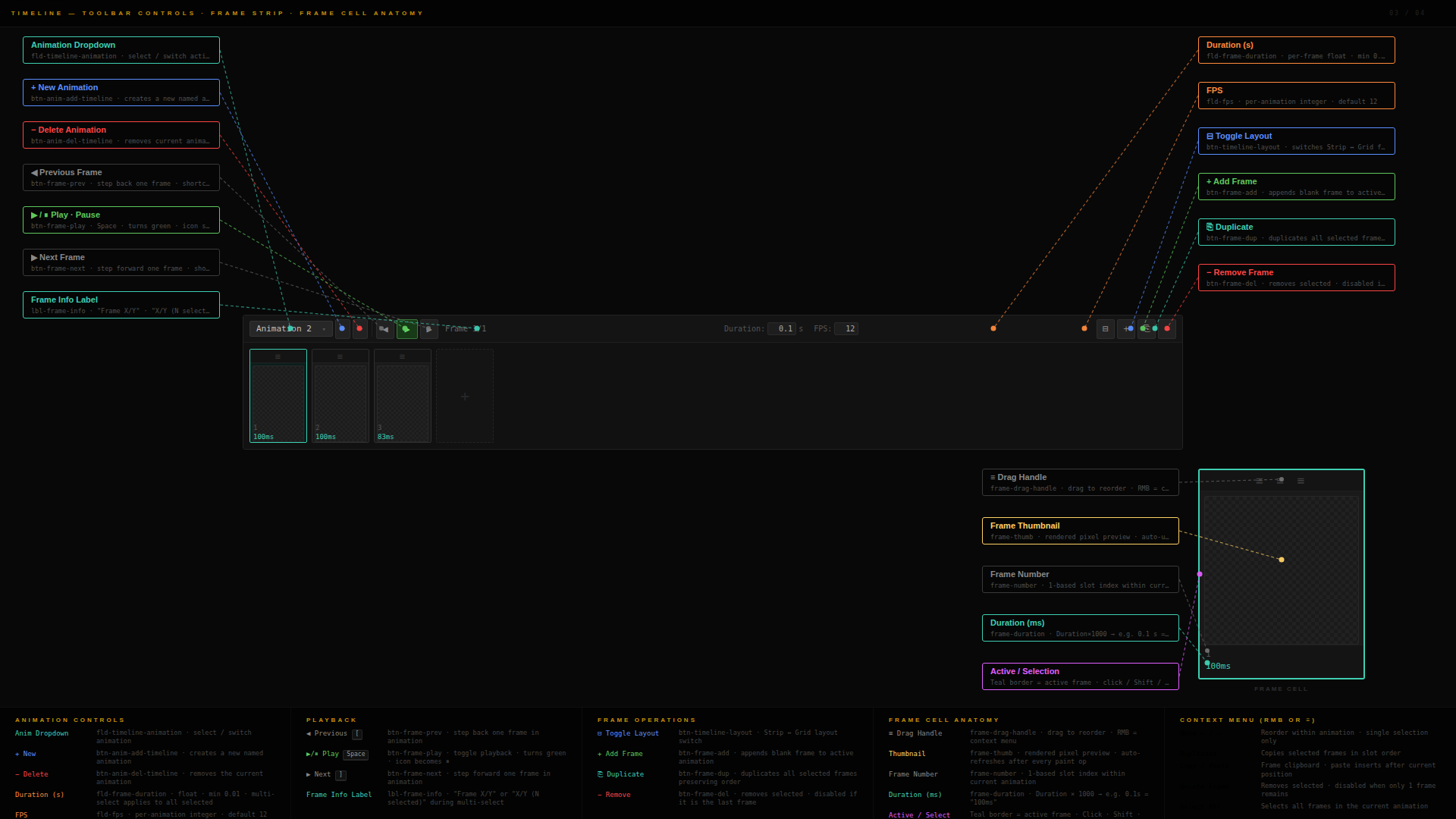Click the New Animation button in toolbar
The image size is (1456, 819).
click(343, 328)
